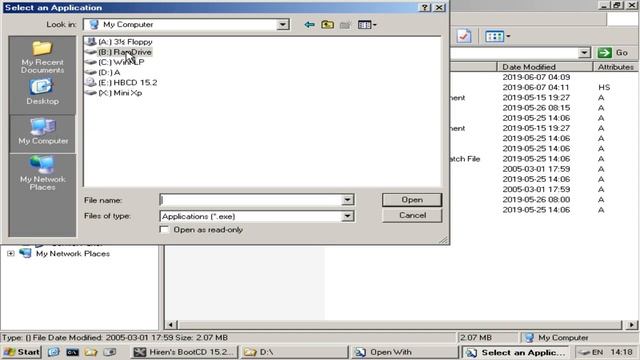Select the row dated 2019-06-07 04:09
This screenshot has height=360, width=640.
pyautogui.click(x=536, y=77)
